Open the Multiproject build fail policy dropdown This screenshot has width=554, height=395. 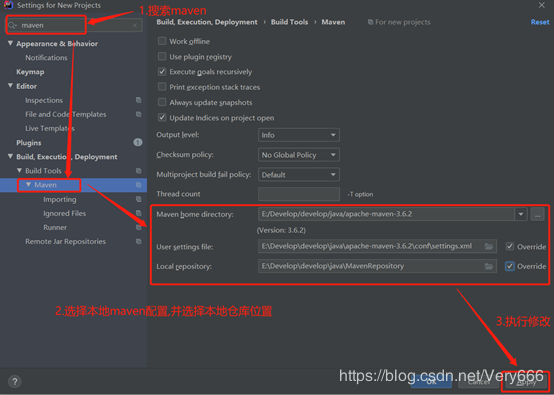[299, 175]
